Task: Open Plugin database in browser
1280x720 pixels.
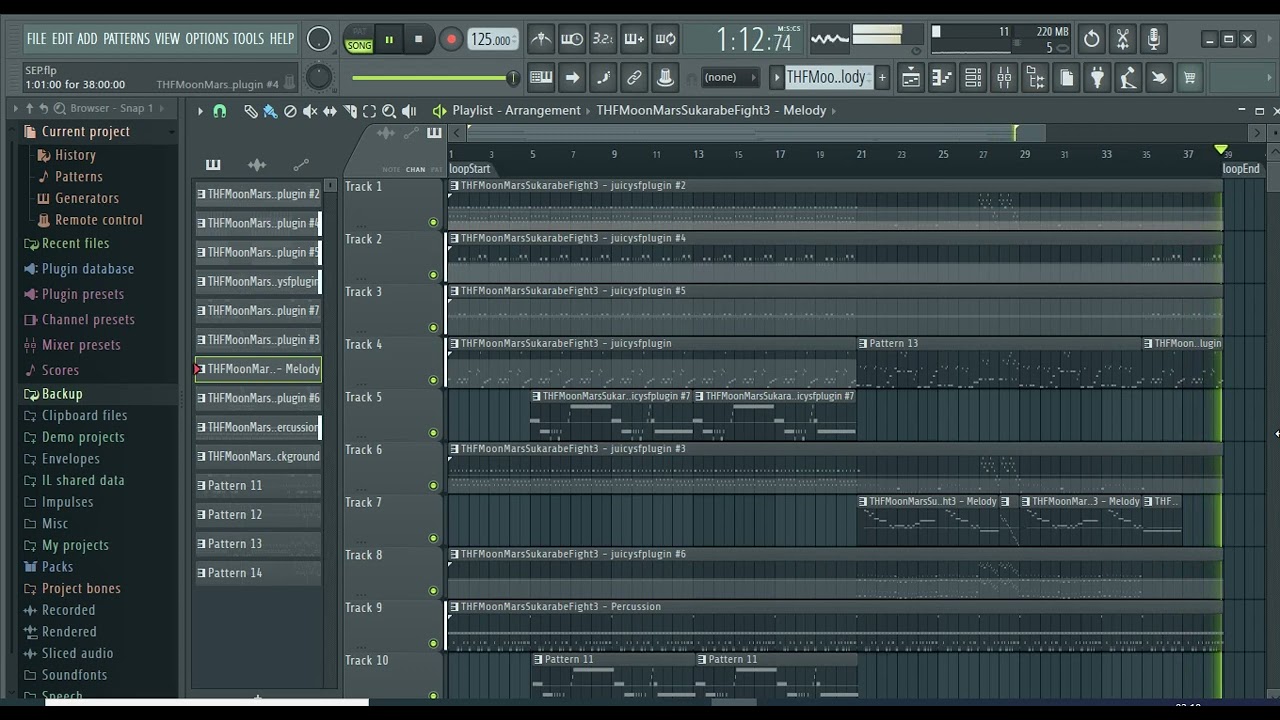Action: click(88, 269)
